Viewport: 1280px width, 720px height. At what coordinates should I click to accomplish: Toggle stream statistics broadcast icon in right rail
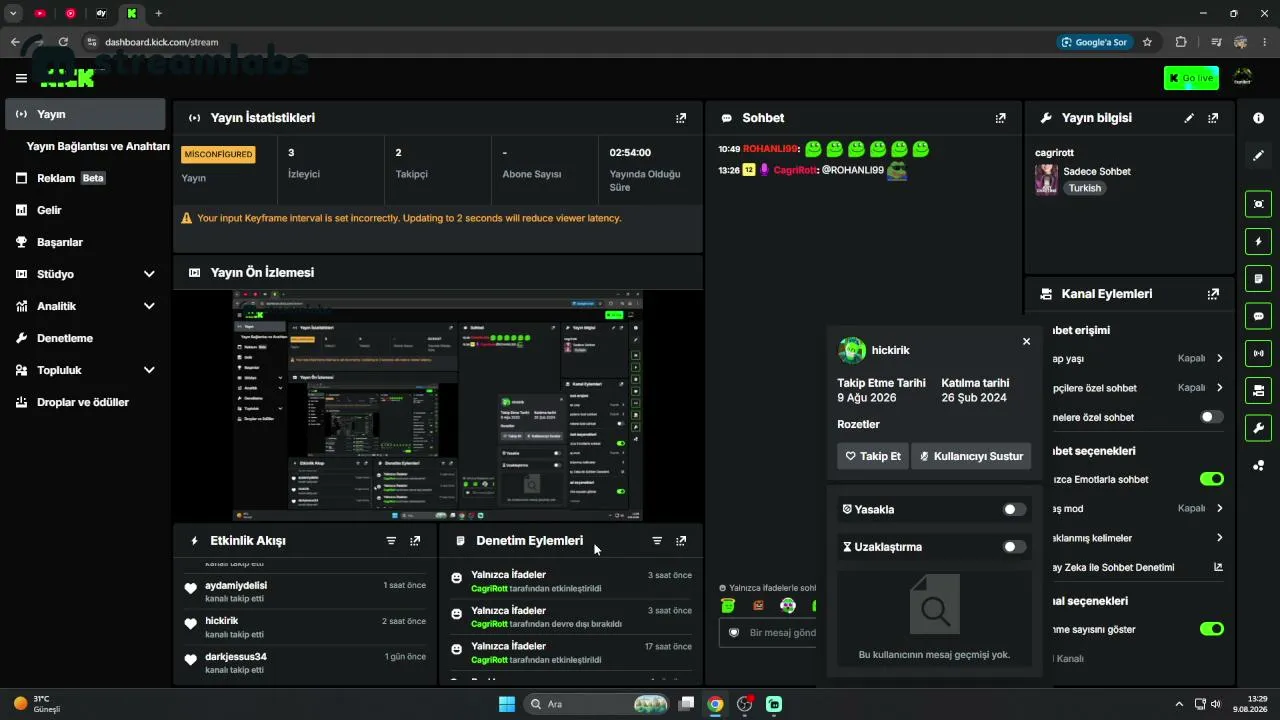(1258, 353)
